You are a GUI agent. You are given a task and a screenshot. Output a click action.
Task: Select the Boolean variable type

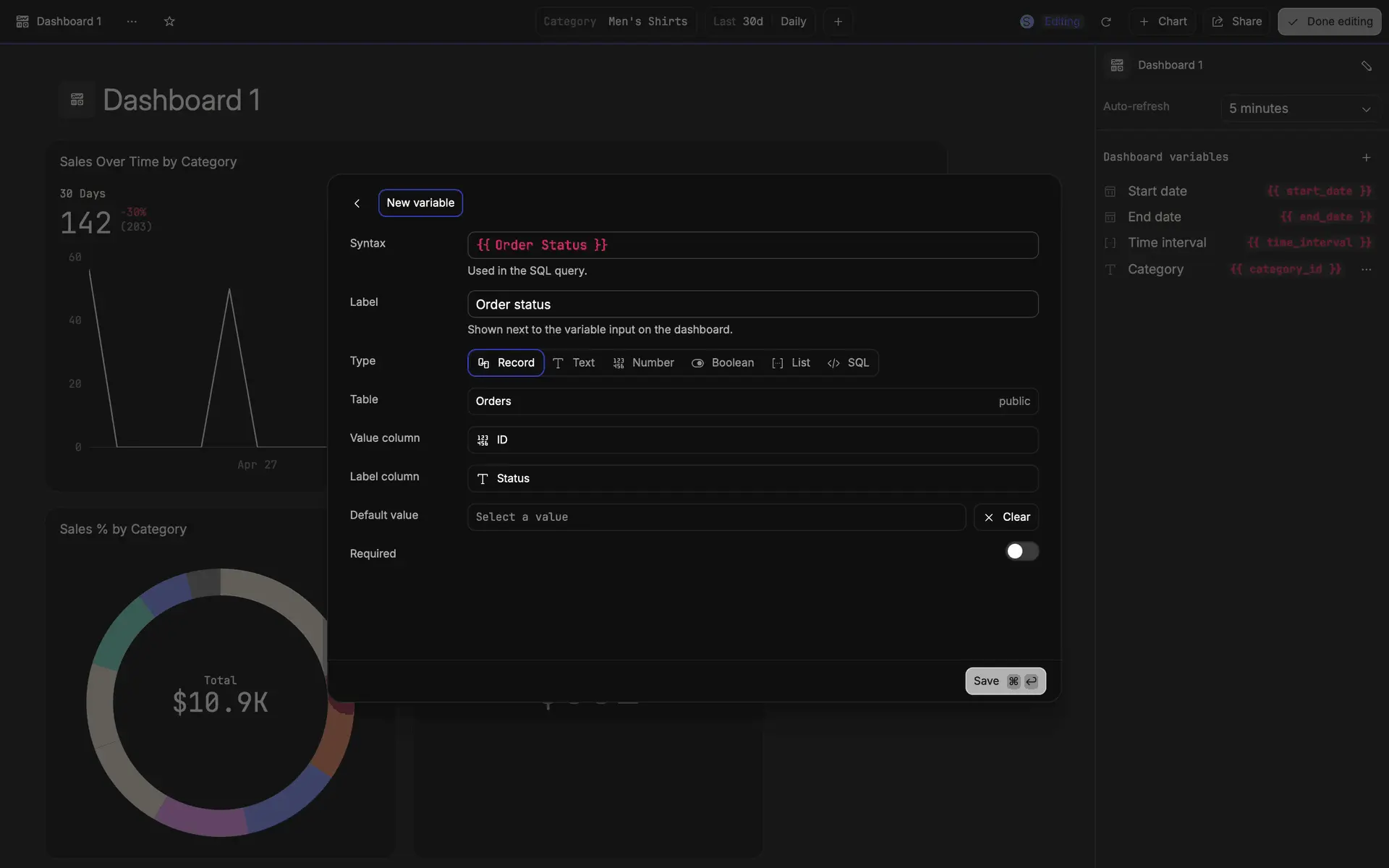point(723,363)
